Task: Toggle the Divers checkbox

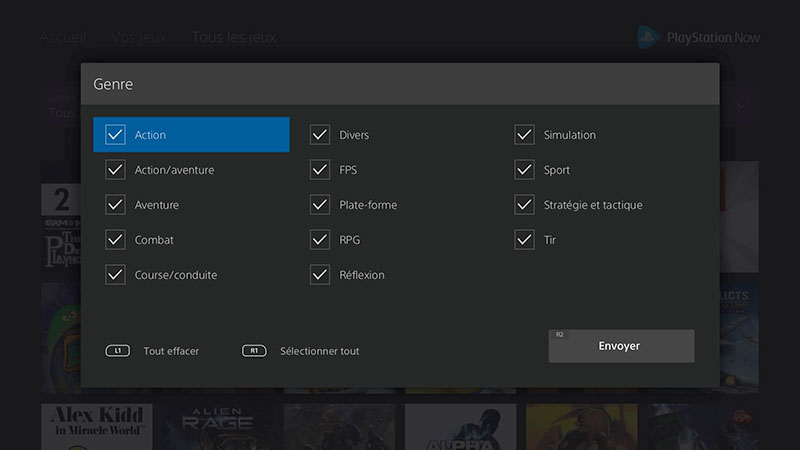Action: pos(320,135)
